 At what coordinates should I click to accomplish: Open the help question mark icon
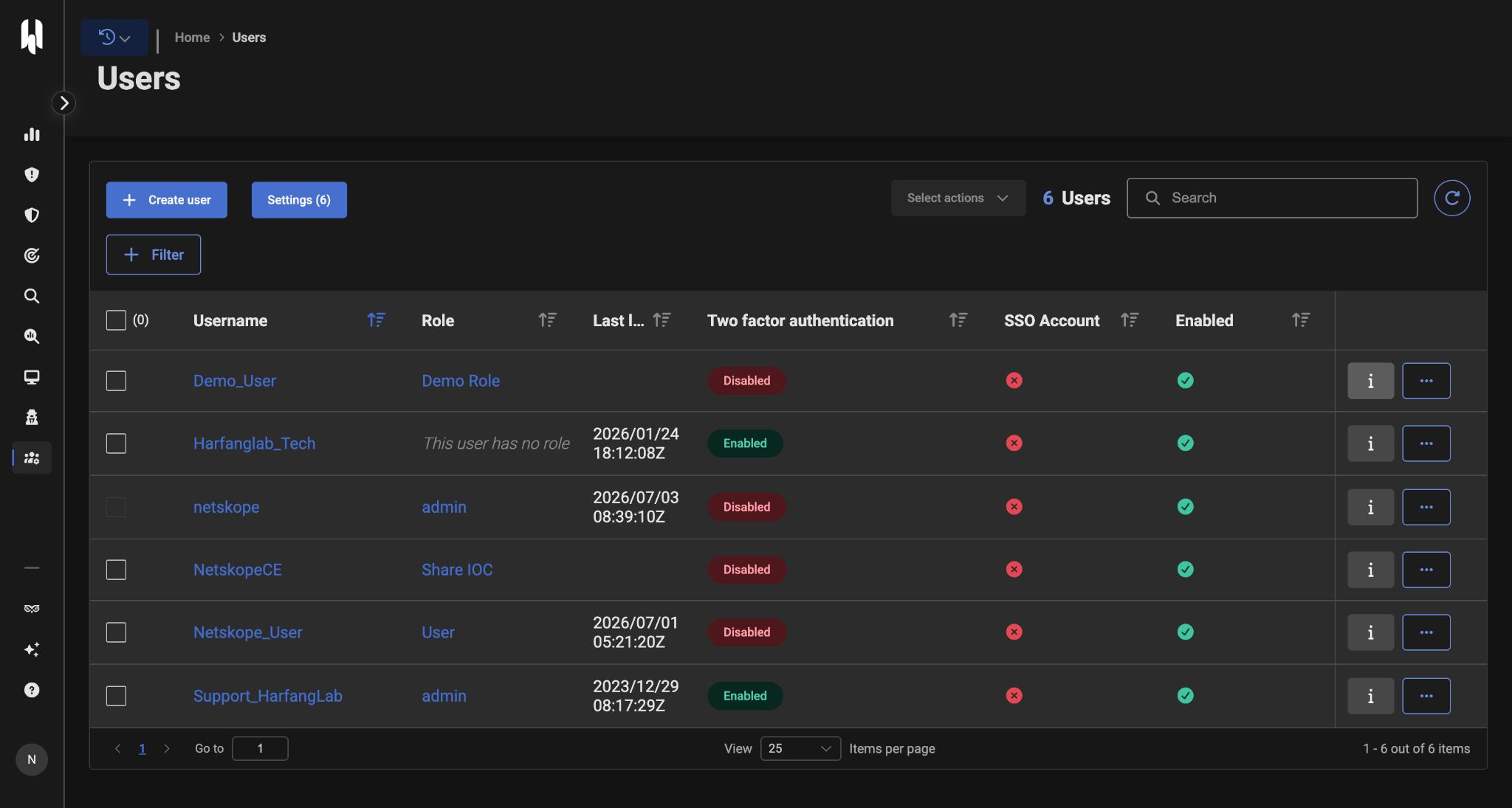[x=32, y=690]
